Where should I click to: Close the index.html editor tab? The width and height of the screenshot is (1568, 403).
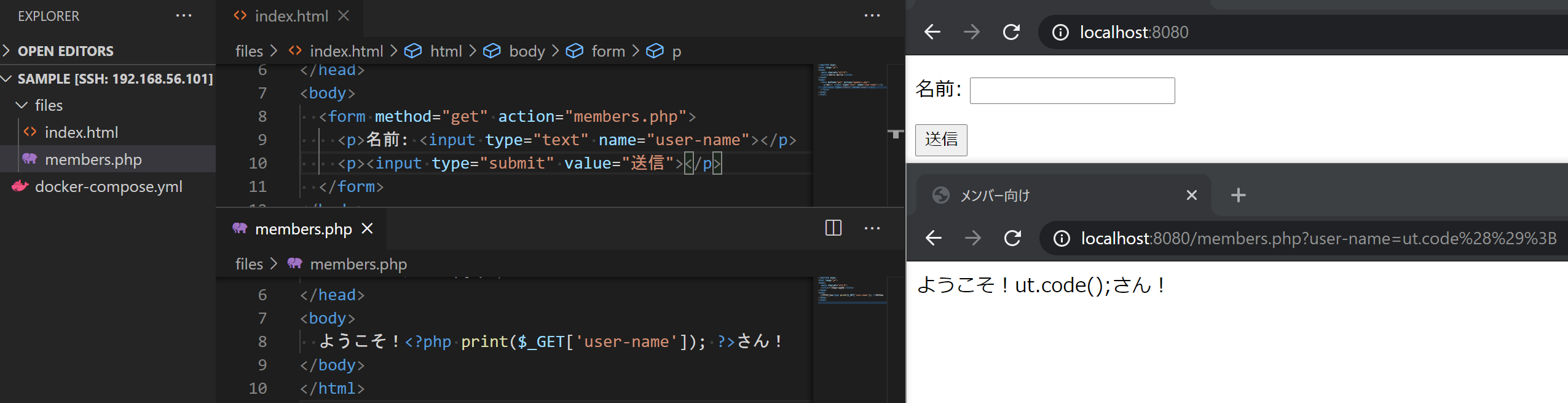coord(344,16)
